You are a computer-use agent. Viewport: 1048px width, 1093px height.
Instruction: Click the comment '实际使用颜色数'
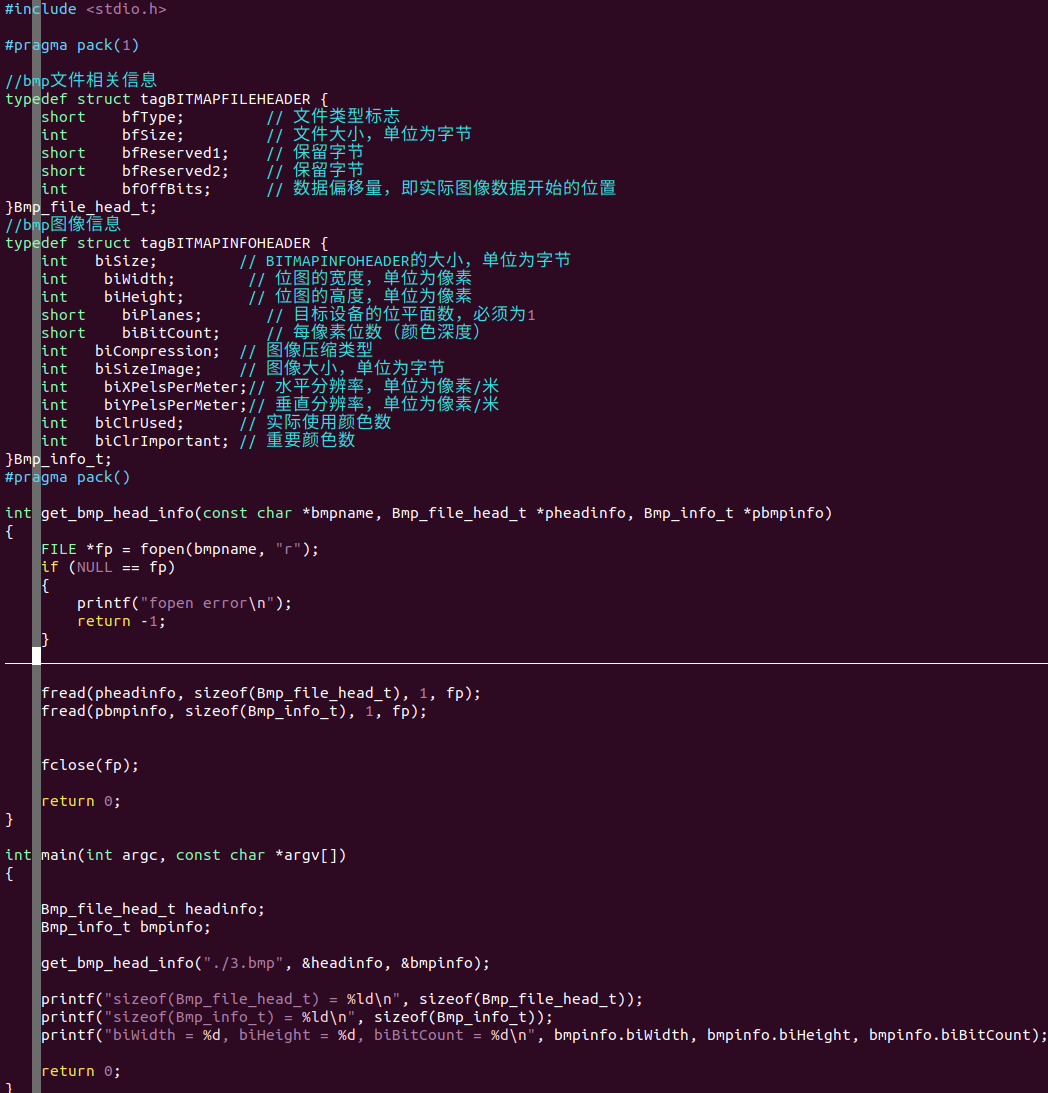click(328, 422)
